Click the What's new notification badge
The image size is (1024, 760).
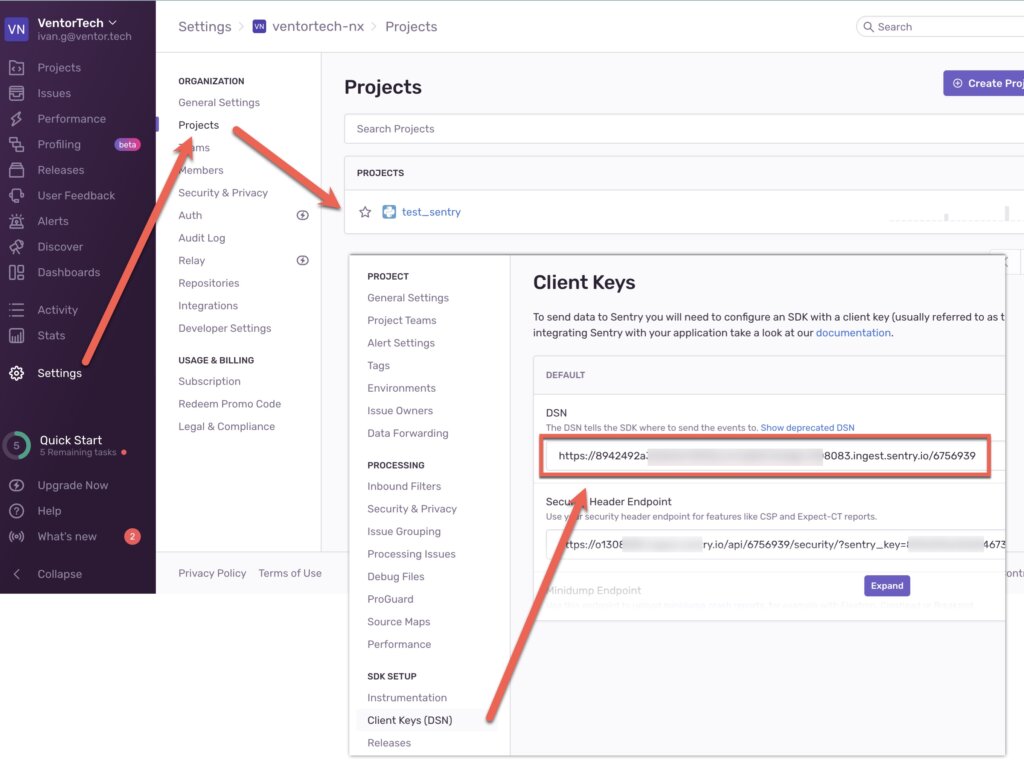pos(132,536)
